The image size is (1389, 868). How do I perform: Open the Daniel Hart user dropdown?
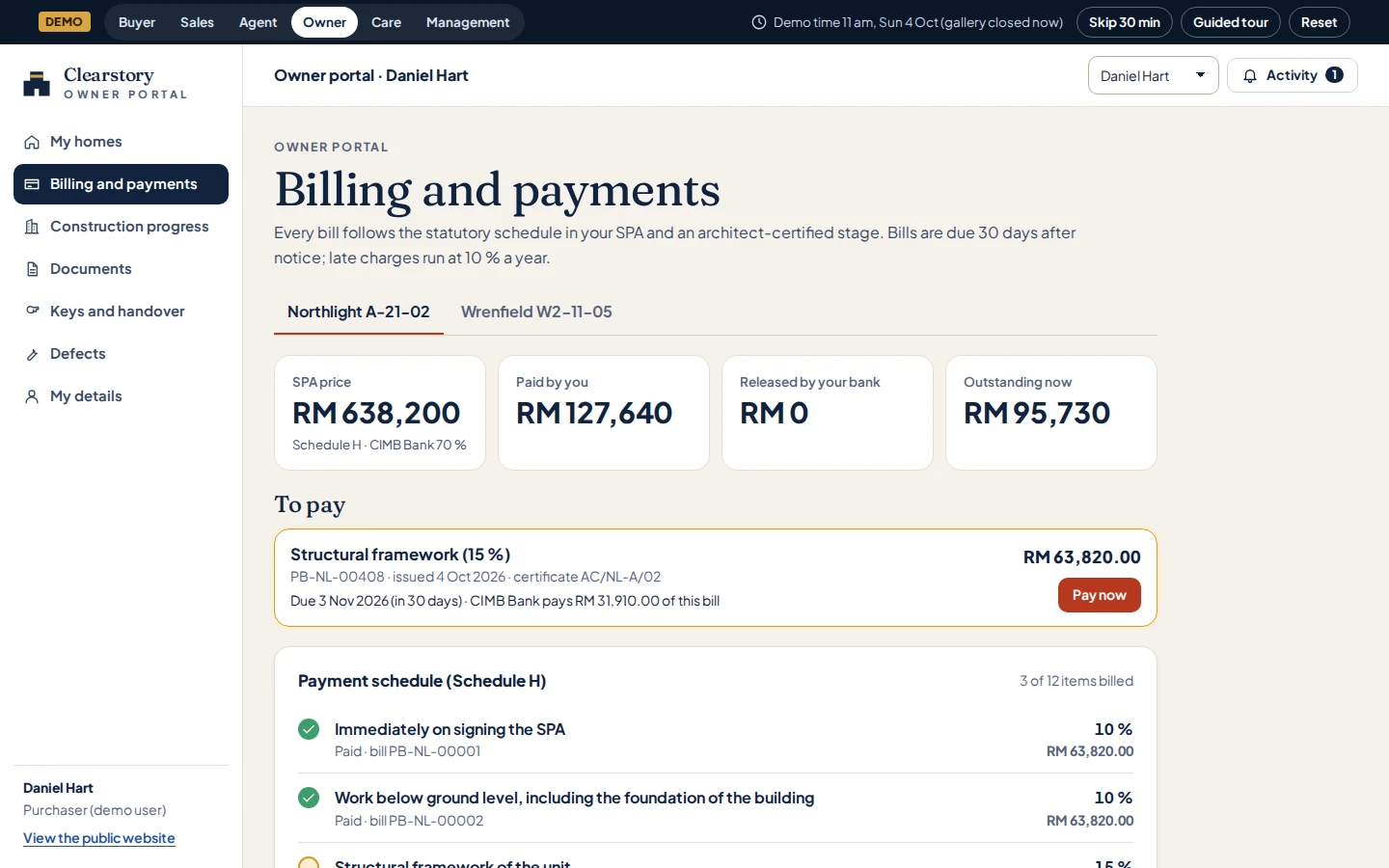(1154, 76)
